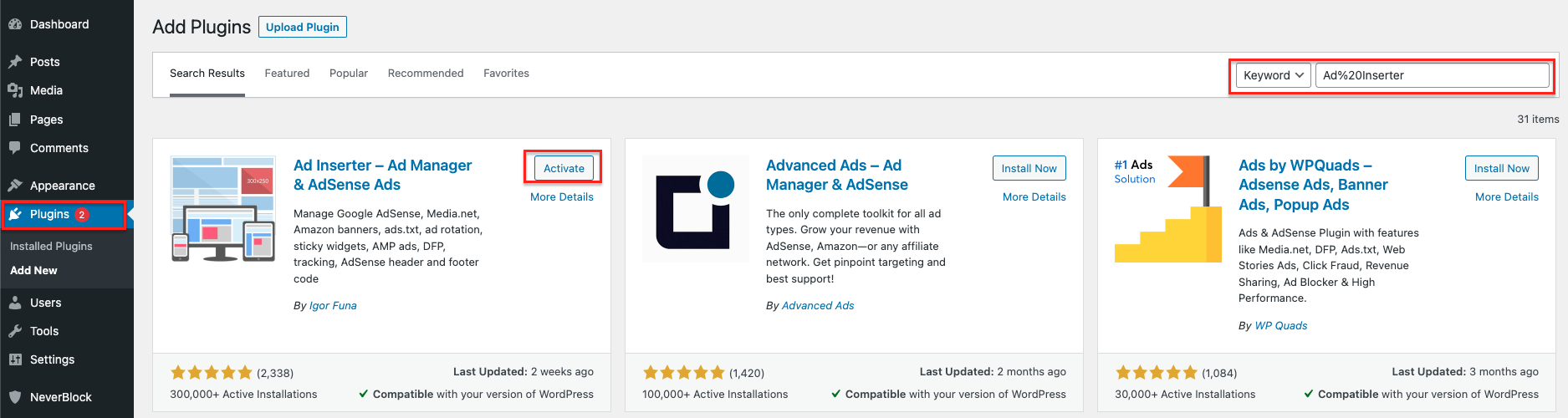Screen dimensions: 1568x418
Task: Click the Upload Plugin button
Action: pyautogui.click(x=303, y=27)
